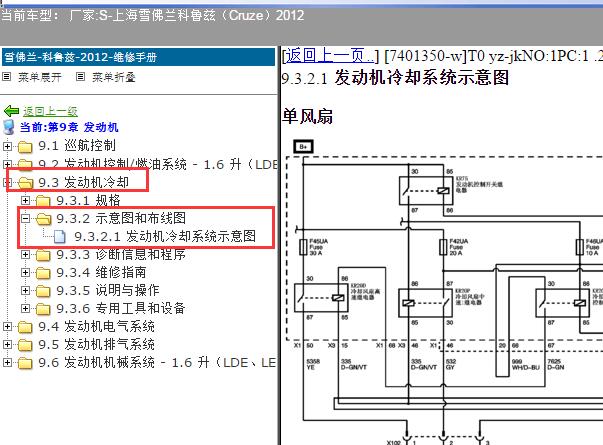Click the 雪佛兰-科鲁兹-2012-维修手册 title bar
603x445 pixels.
point(138,58)
